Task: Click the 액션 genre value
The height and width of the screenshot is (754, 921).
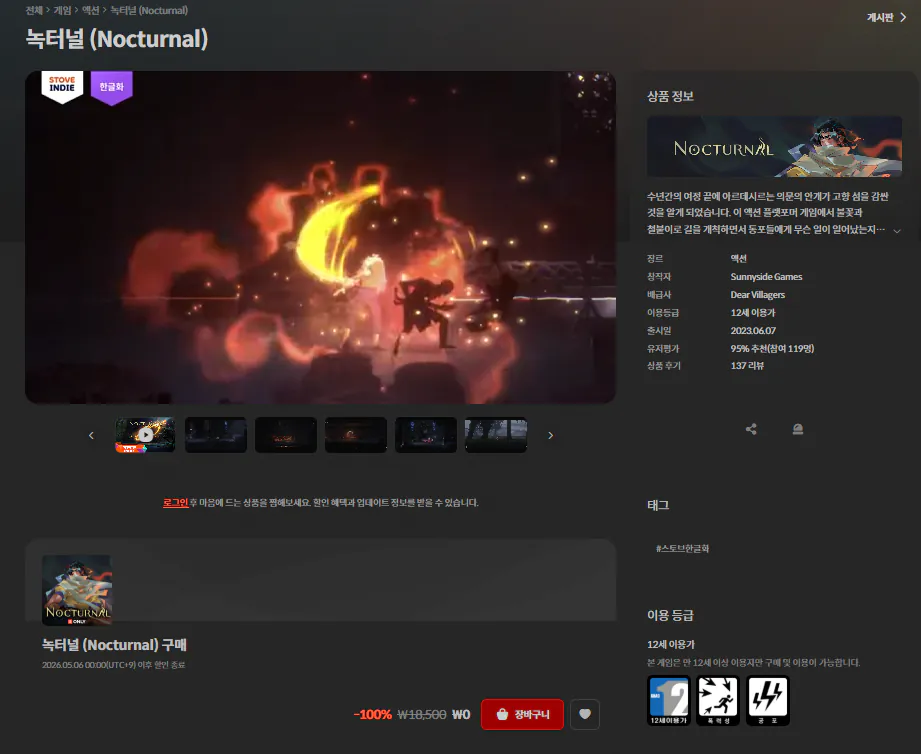Action: click(x=738, y=258)
